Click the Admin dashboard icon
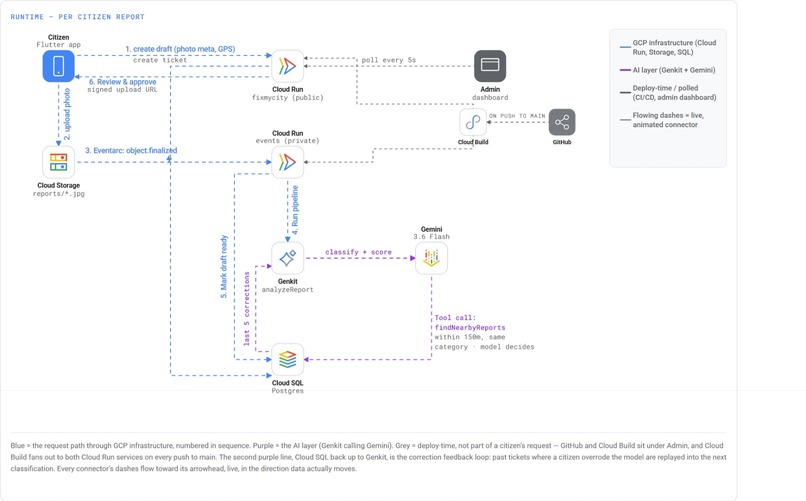The width and height of the screenshot is (806, 501). 490,66
